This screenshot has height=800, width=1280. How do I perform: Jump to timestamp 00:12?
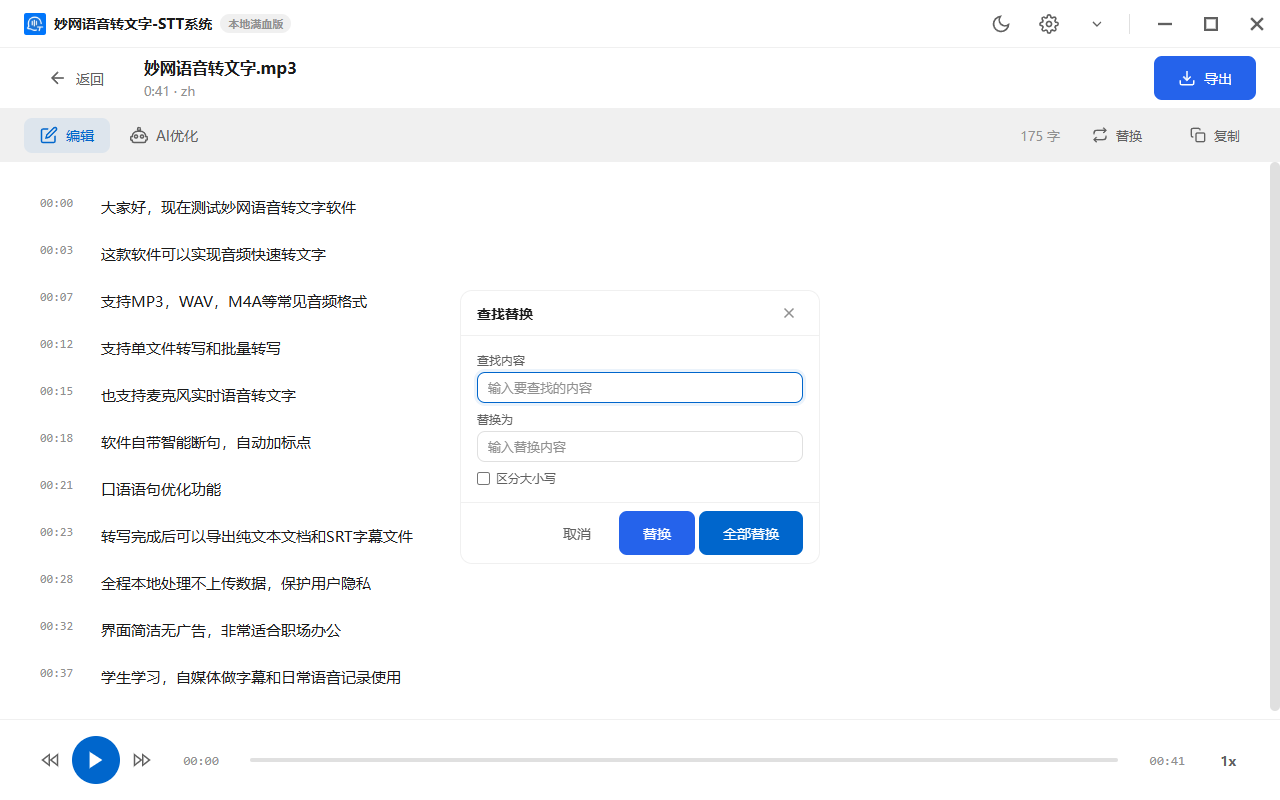coord(56,345)
